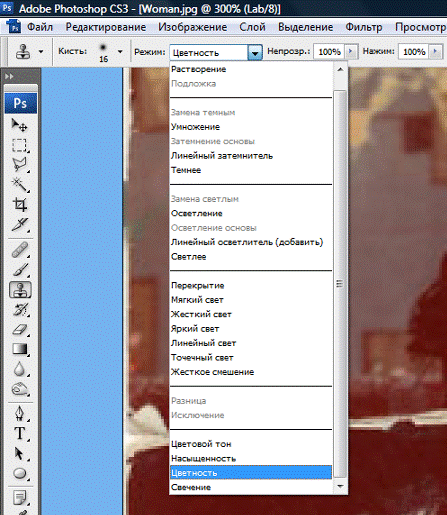Open the Редактирование menu
This screenshot has width=447, height=515.
point(106,27)
